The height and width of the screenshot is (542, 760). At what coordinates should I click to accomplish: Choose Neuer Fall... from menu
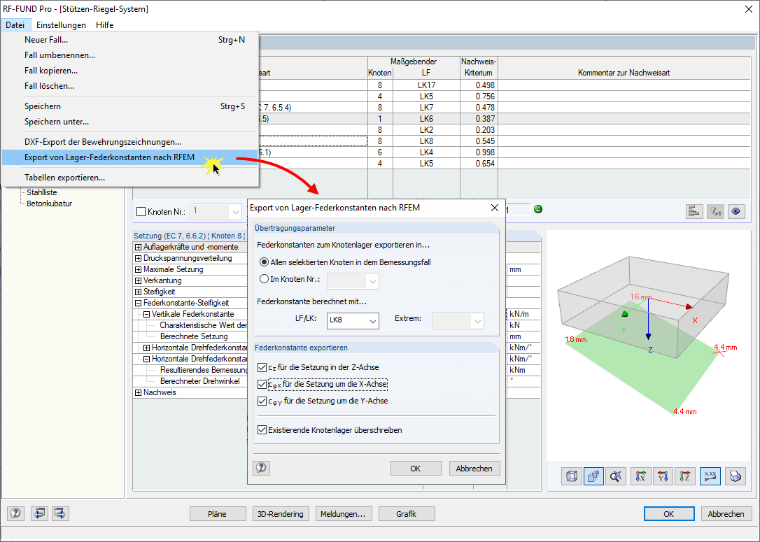click(130, 40)
